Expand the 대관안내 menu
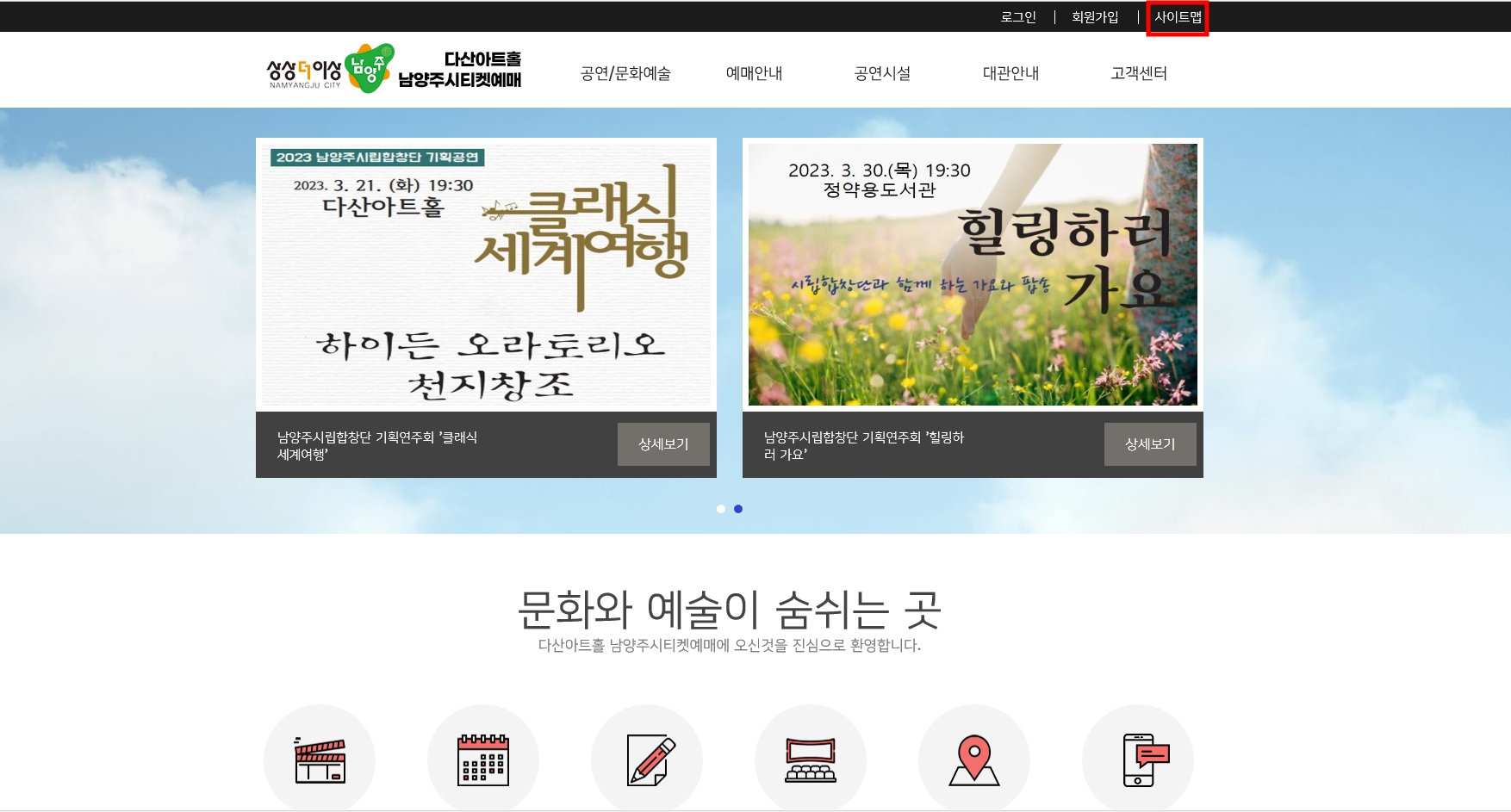The width and height of the screenshot is (1511, 812). 1010,73
